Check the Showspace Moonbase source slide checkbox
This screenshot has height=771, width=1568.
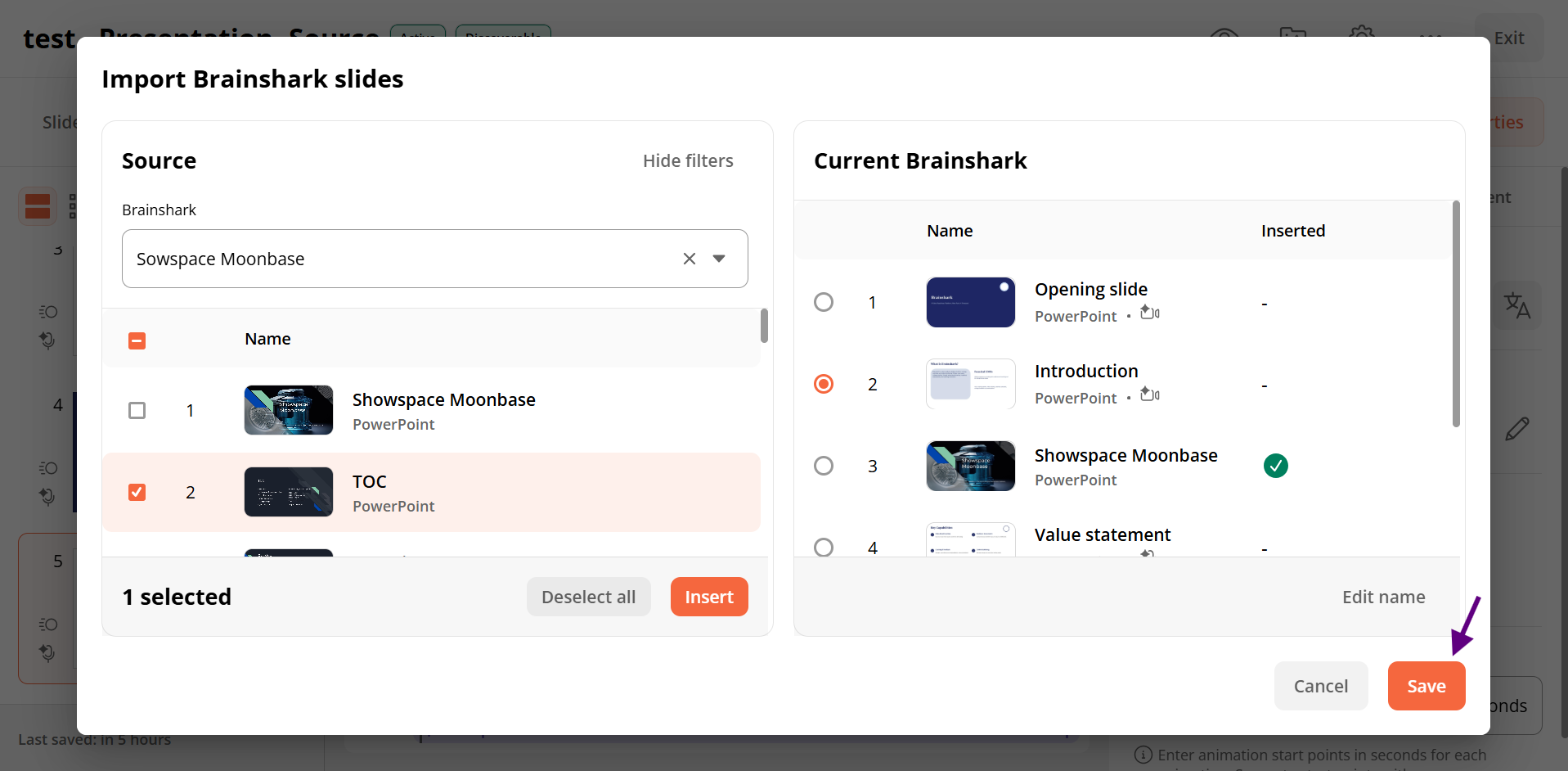click(137, 410)
